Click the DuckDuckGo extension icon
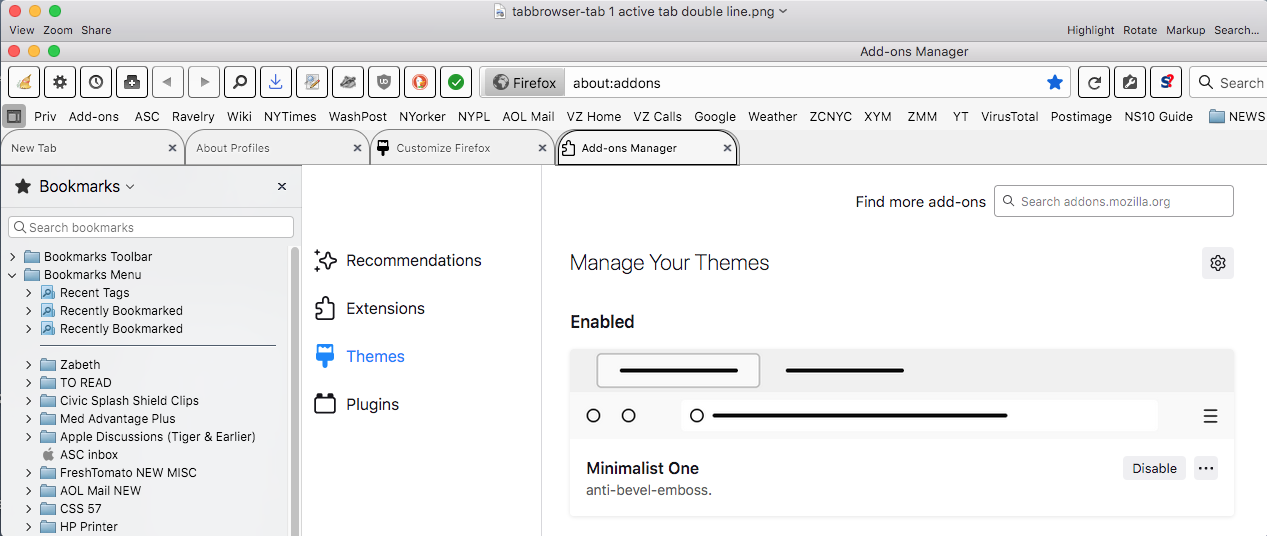Image resolution: width=1267 pixels, height=536 pixels. 420,82
